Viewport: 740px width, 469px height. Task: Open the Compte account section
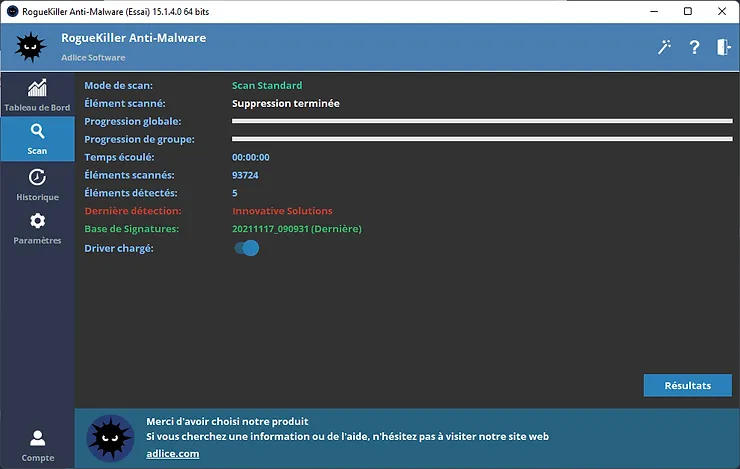click(37, 445)
